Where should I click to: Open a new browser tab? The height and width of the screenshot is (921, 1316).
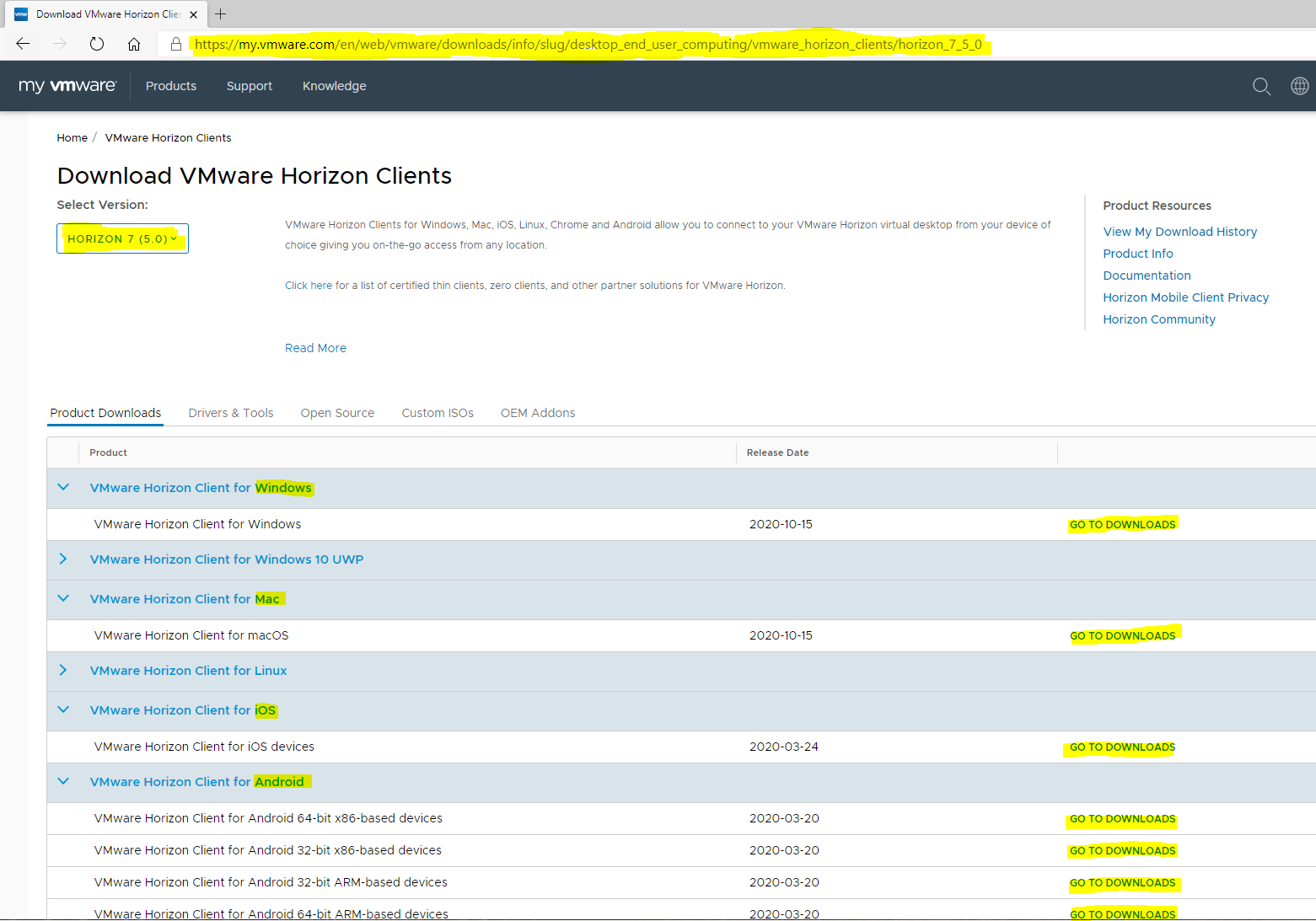tap(221, 14)
